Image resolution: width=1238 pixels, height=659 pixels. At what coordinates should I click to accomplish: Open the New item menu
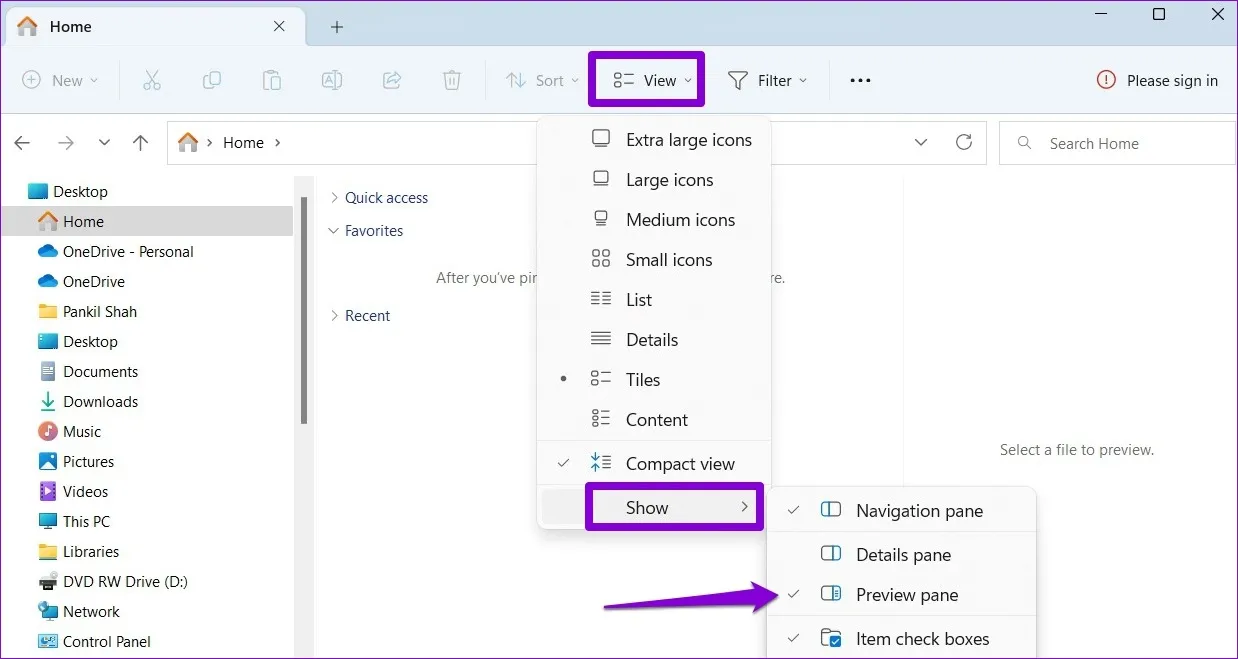point(60,80)
